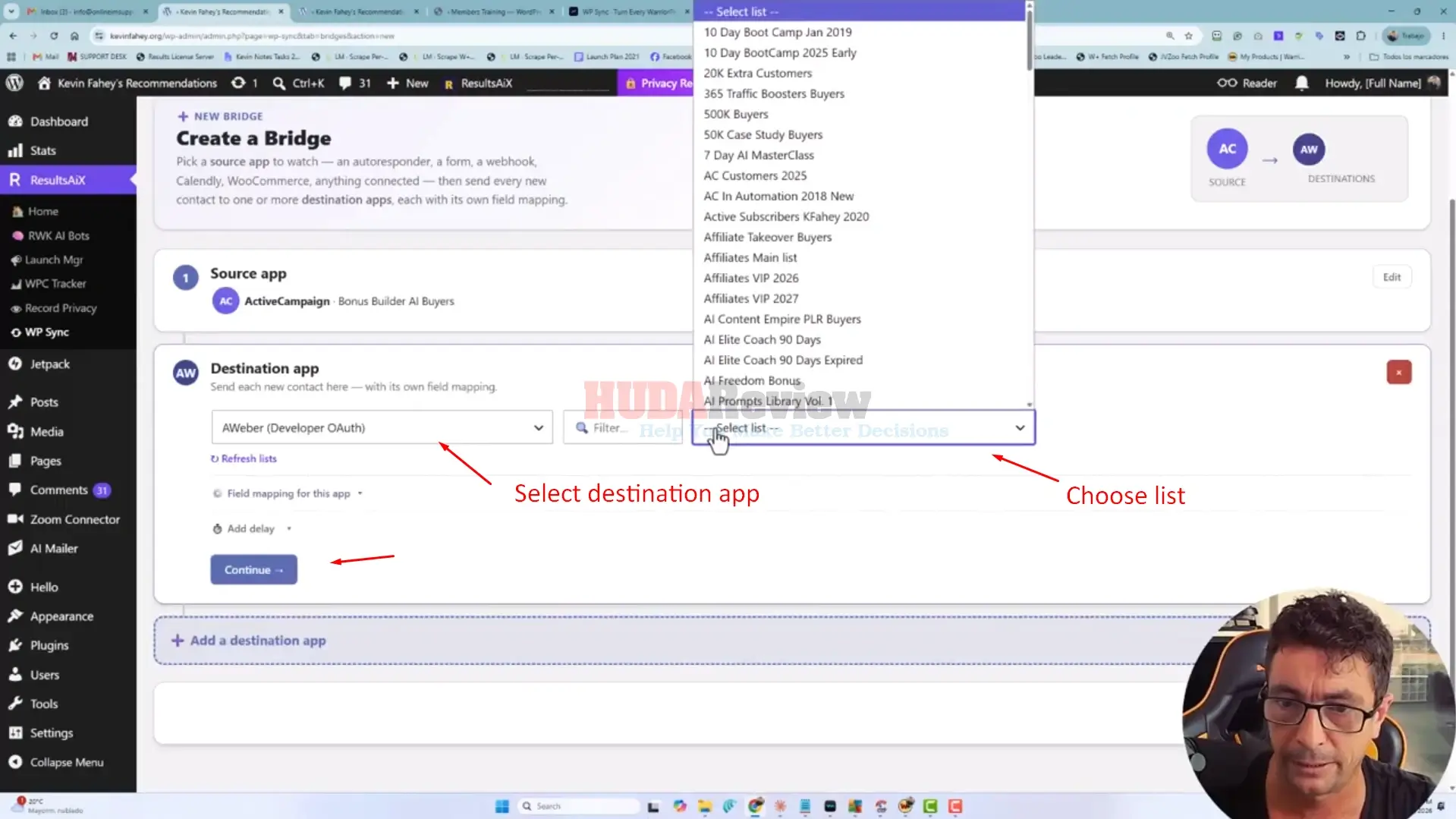Click Edit on the Source app card
Image resolution: width=1456 pixels, height=819 pixels.
pos(1392,277)
